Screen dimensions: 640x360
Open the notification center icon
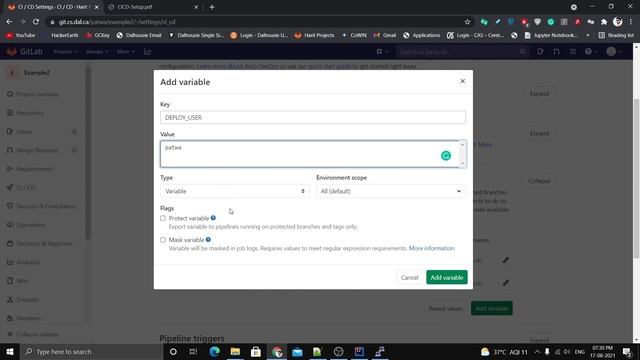pos(627,351)
